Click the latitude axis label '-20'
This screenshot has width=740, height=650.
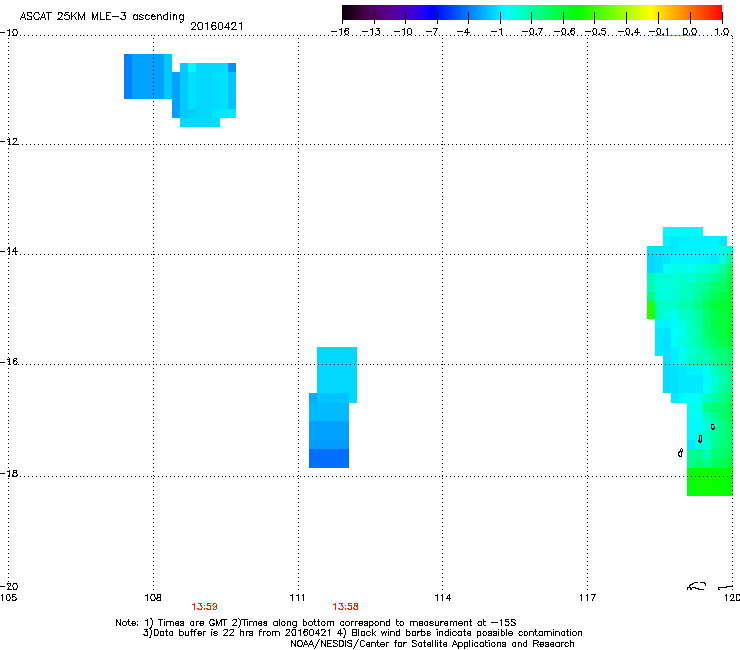click(9, 586)
